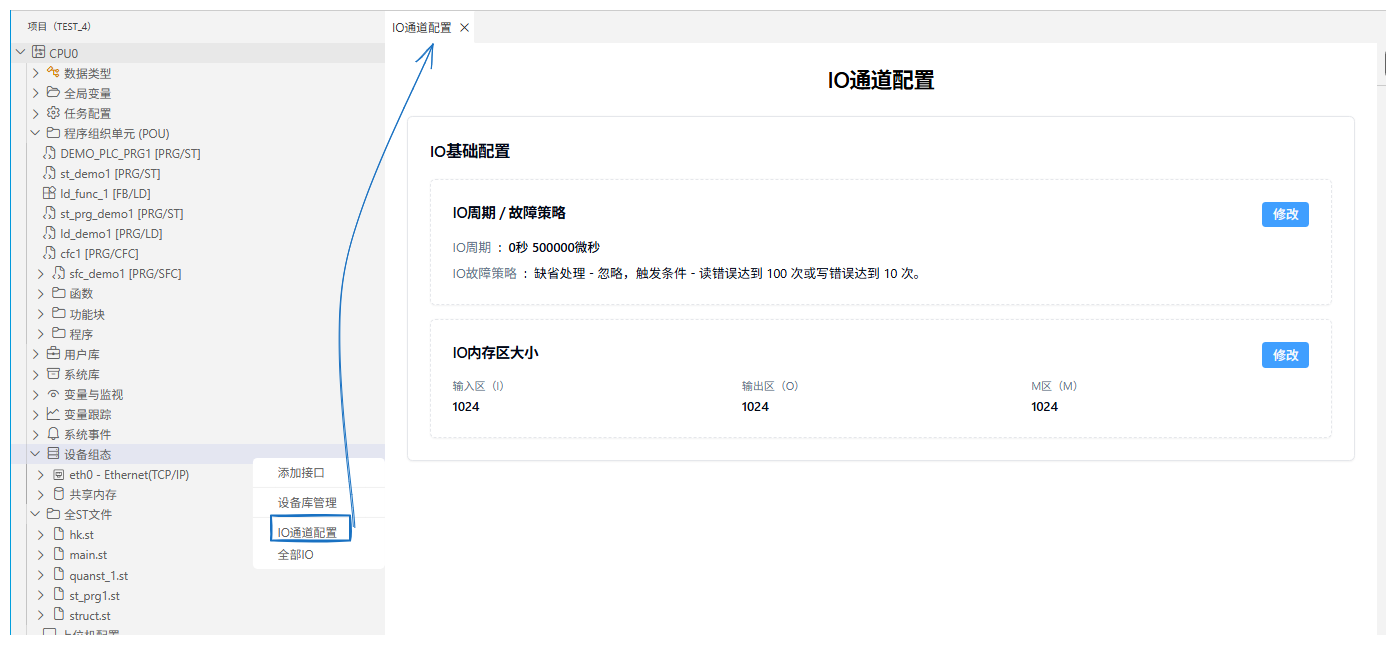Click the 系统库 archive icon

53,374
